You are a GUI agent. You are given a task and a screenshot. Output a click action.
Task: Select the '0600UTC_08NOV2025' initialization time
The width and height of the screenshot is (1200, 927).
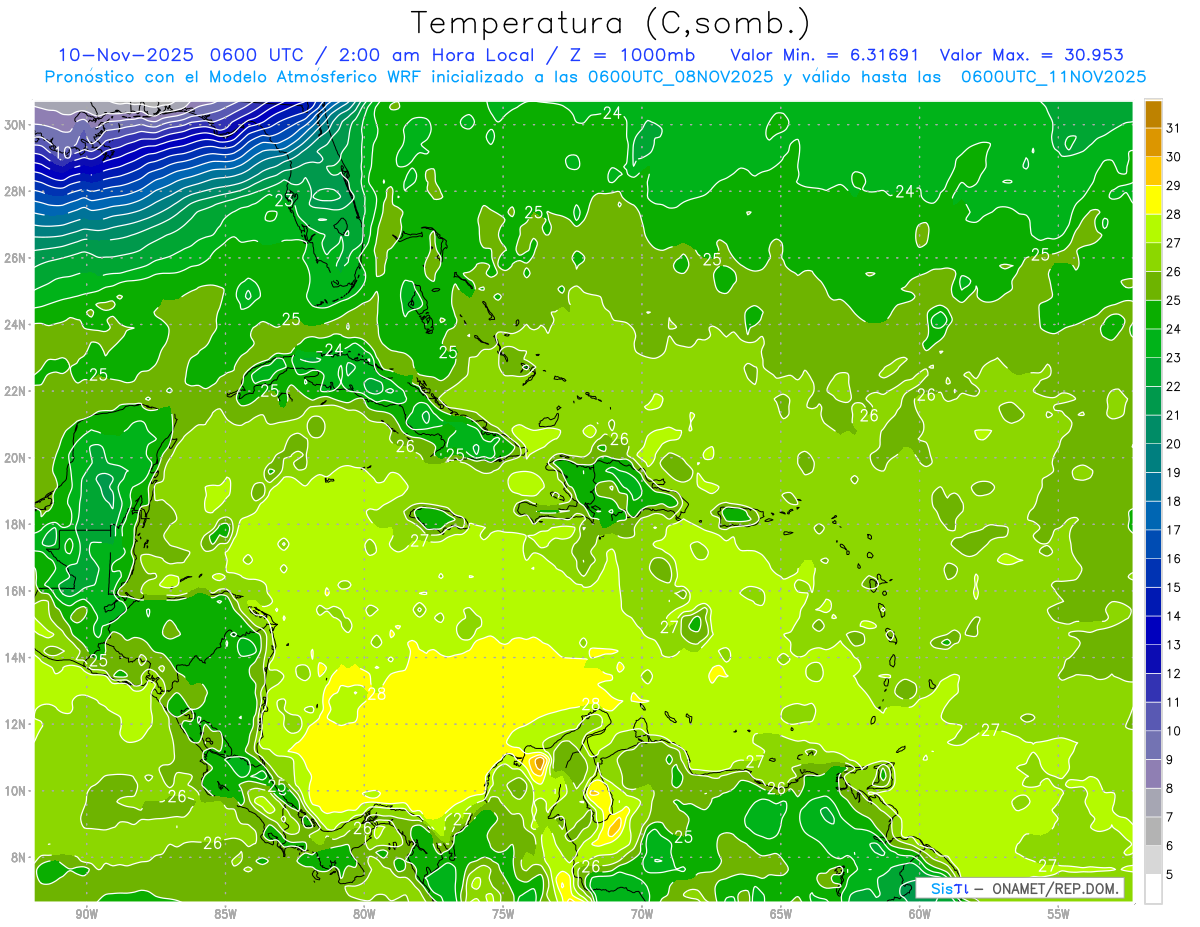[x=680, y=77]
